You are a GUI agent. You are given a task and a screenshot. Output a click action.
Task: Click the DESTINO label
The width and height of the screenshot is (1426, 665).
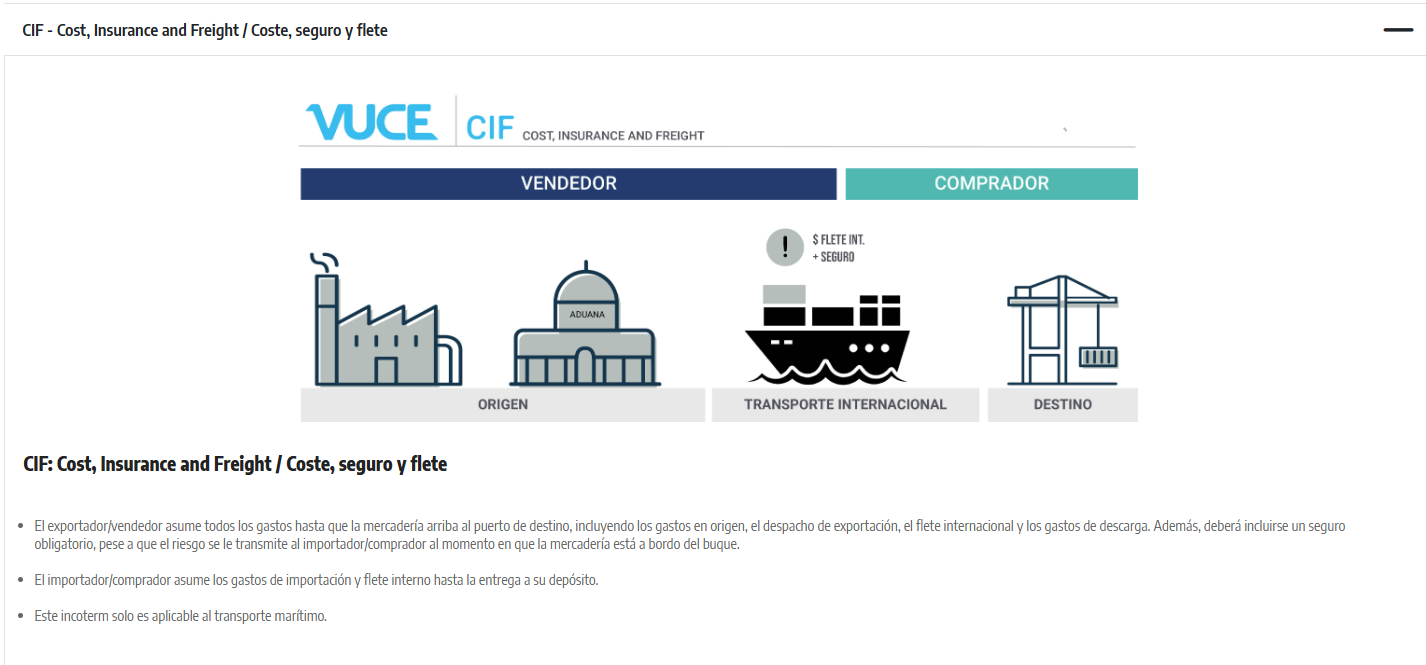pos(1063,405)
